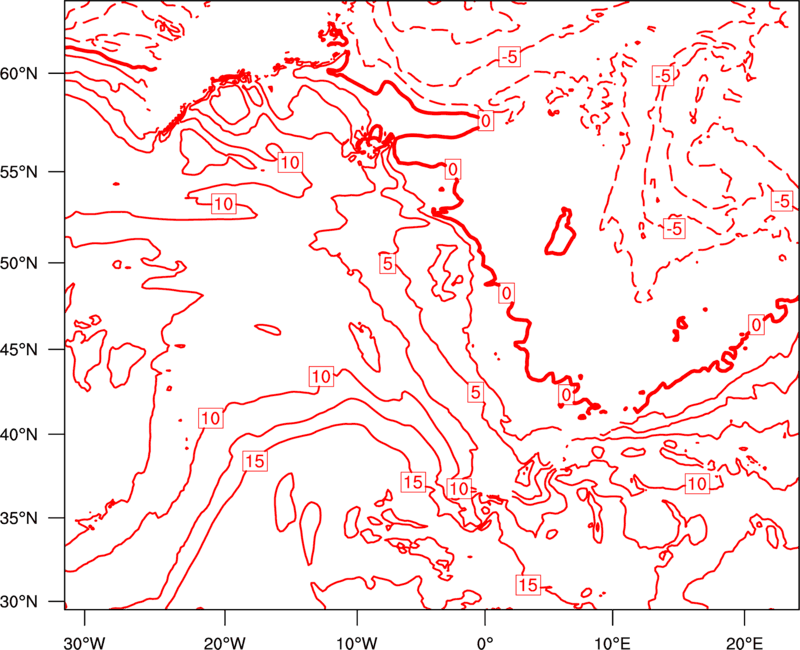Click the 40°N latitude axis label
The image size is (800, 650).
(x=19, y=435)
